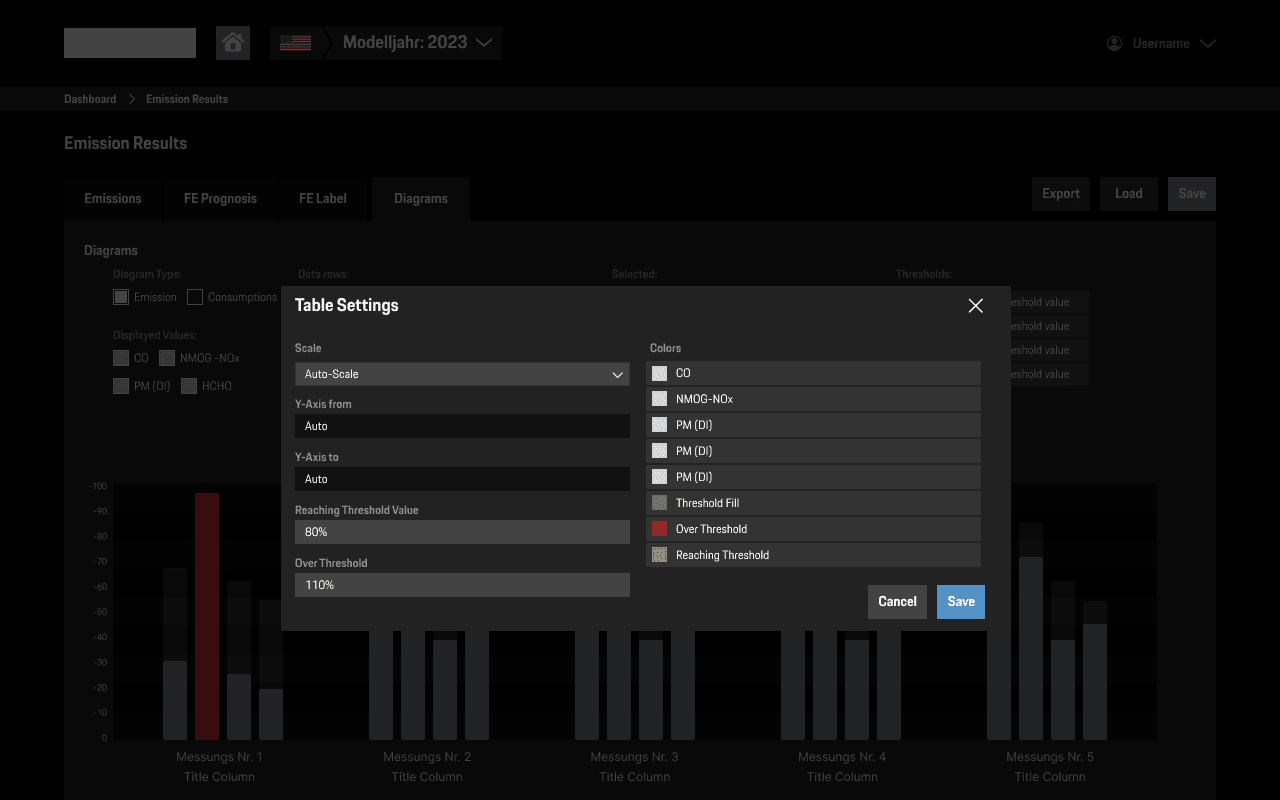Select the Emissions tab
Image resolution: width=1280 pixels, height=800 pixels.
(113, 198)
